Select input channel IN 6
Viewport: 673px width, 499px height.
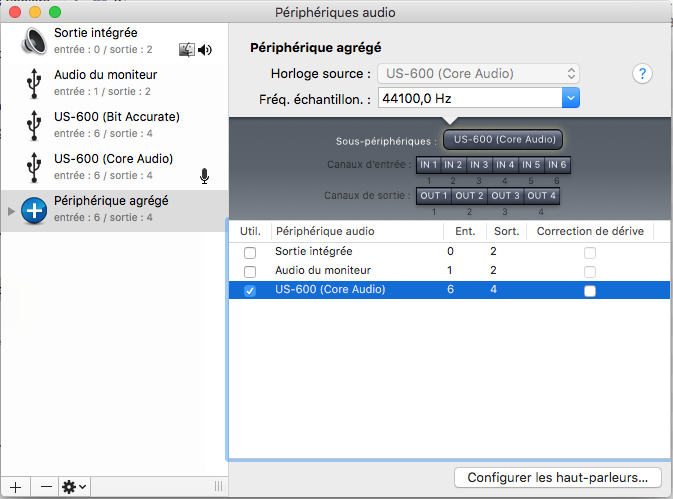pos(557,165)
